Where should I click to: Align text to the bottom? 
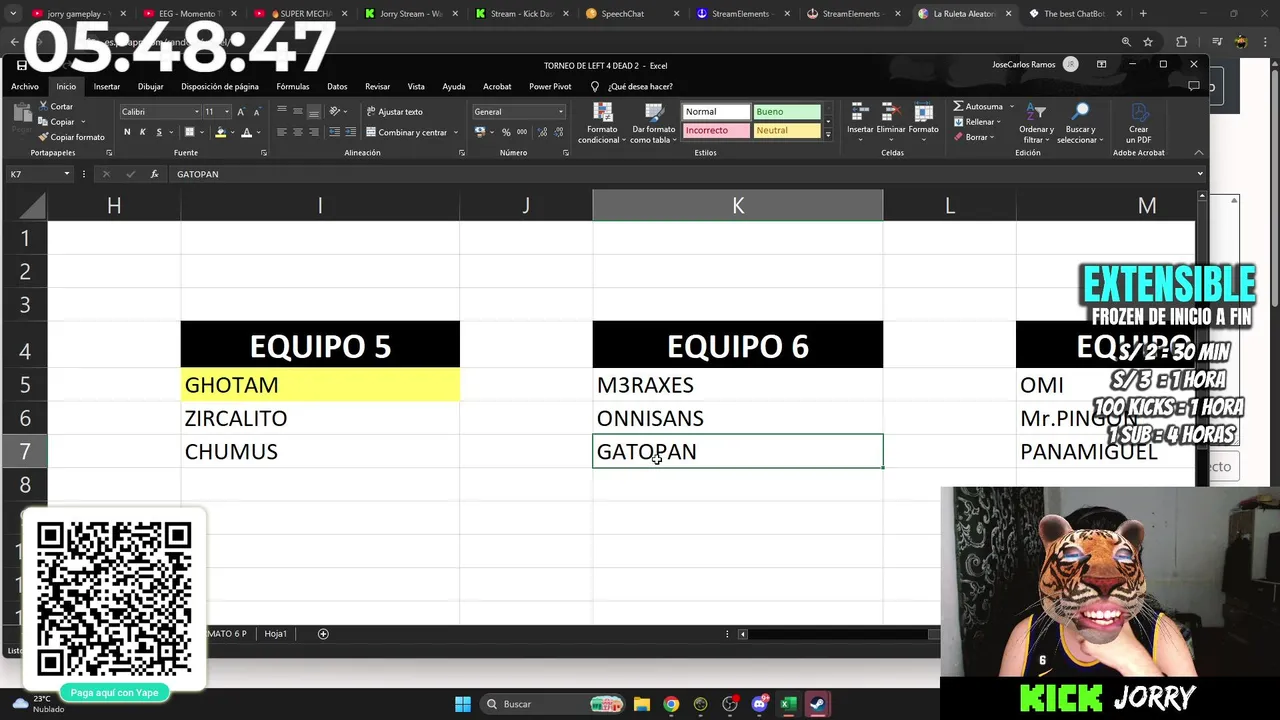point(314,111)
